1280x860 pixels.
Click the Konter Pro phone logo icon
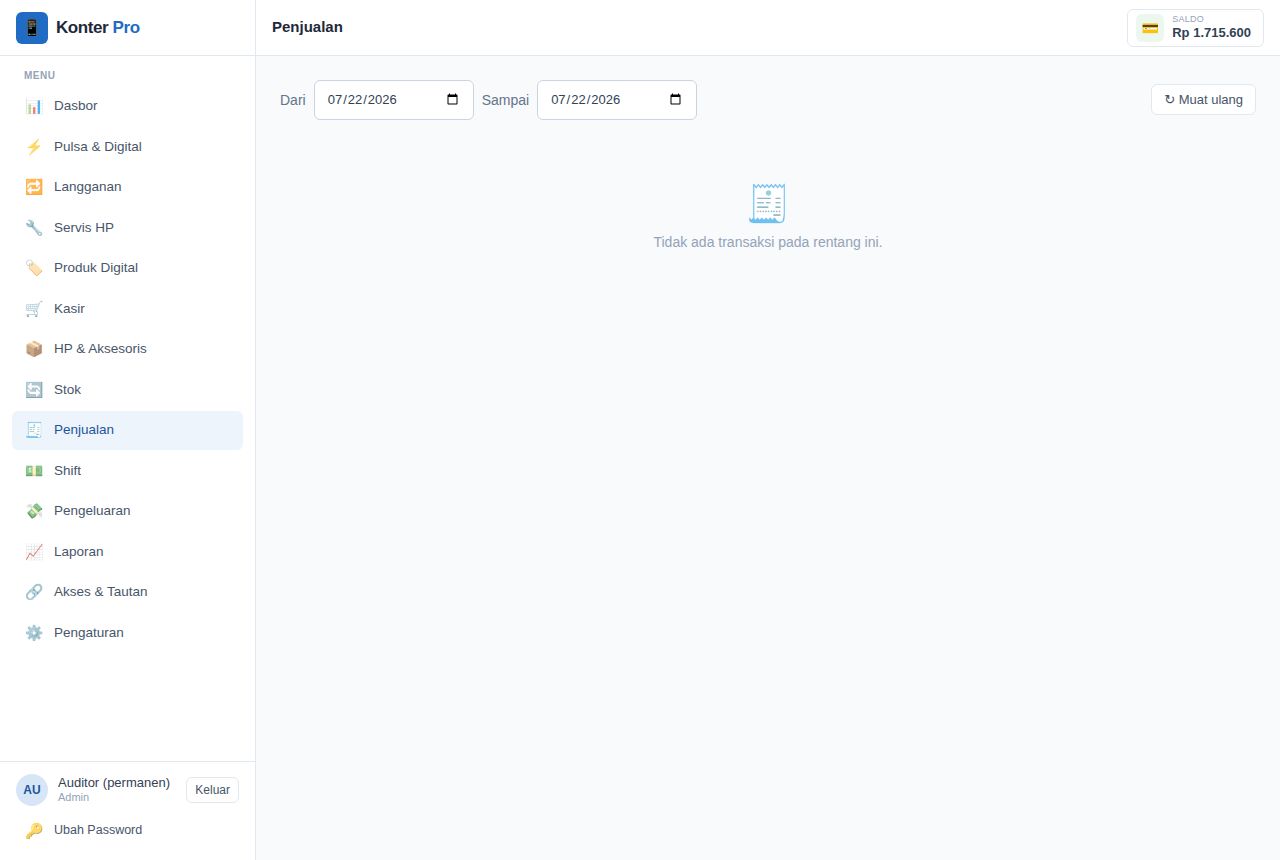pos(32,28)
